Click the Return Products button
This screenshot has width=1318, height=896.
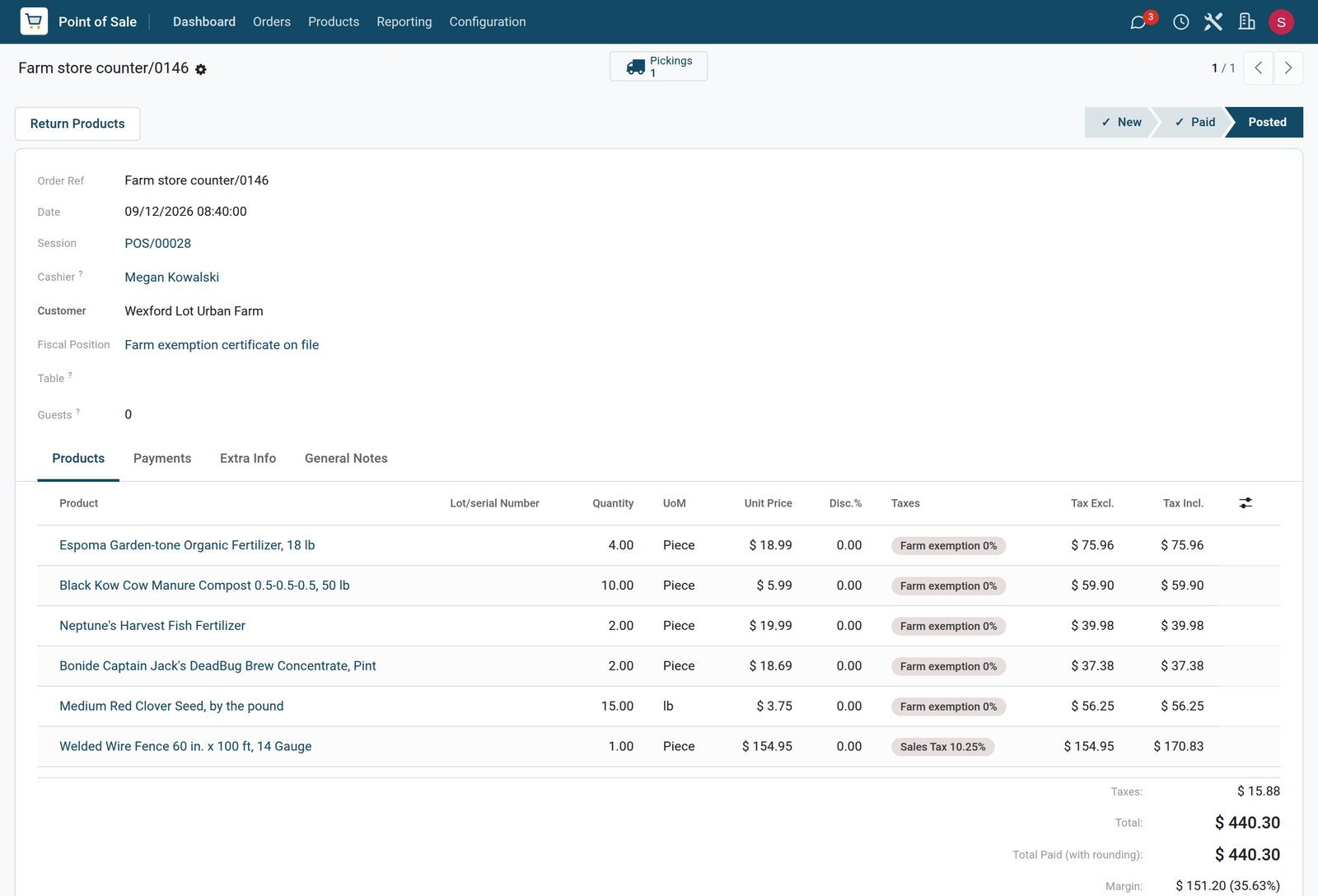pos(77,124)
